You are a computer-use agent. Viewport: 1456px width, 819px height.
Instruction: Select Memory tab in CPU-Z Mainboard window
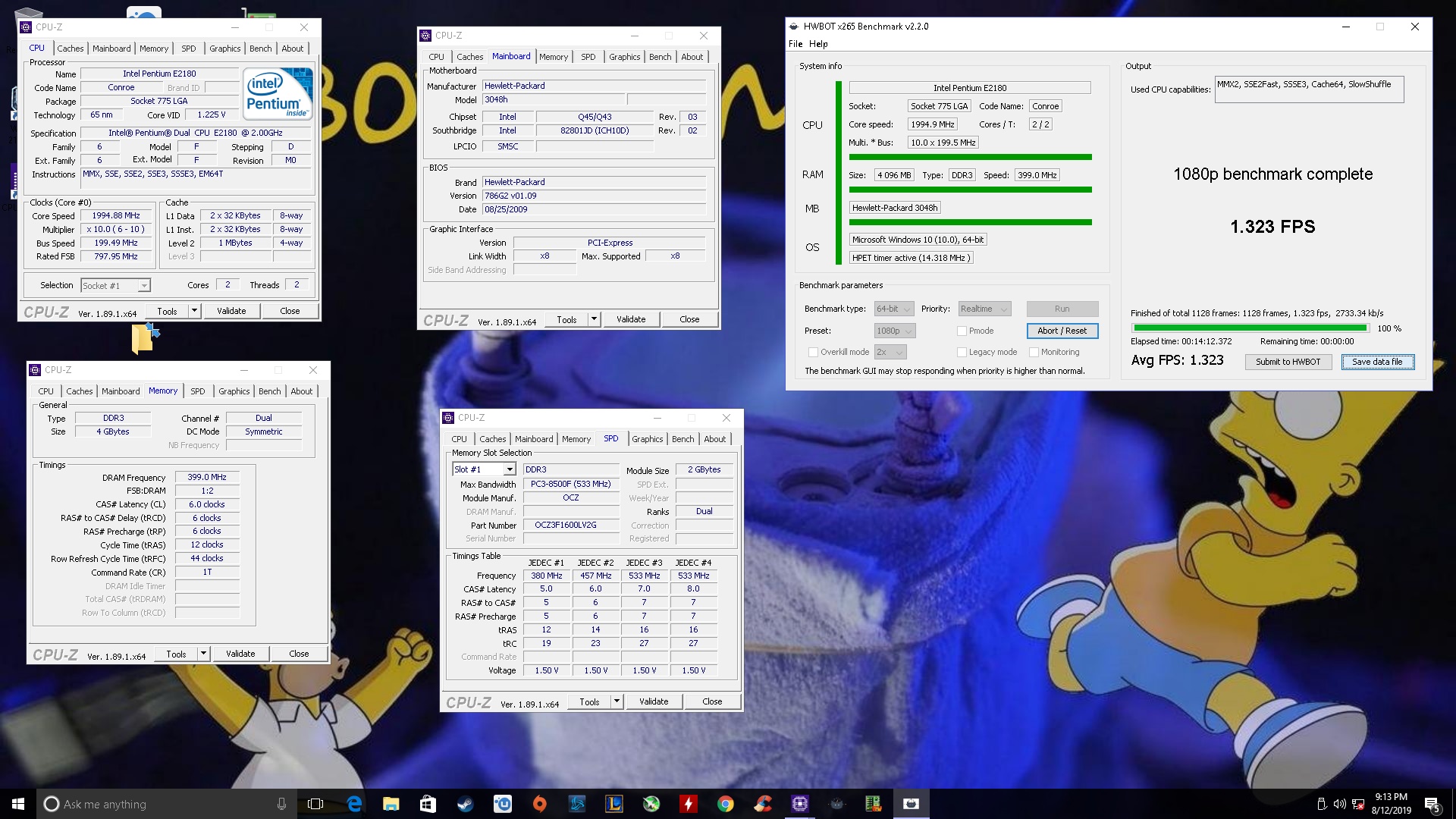coord(554,57)
